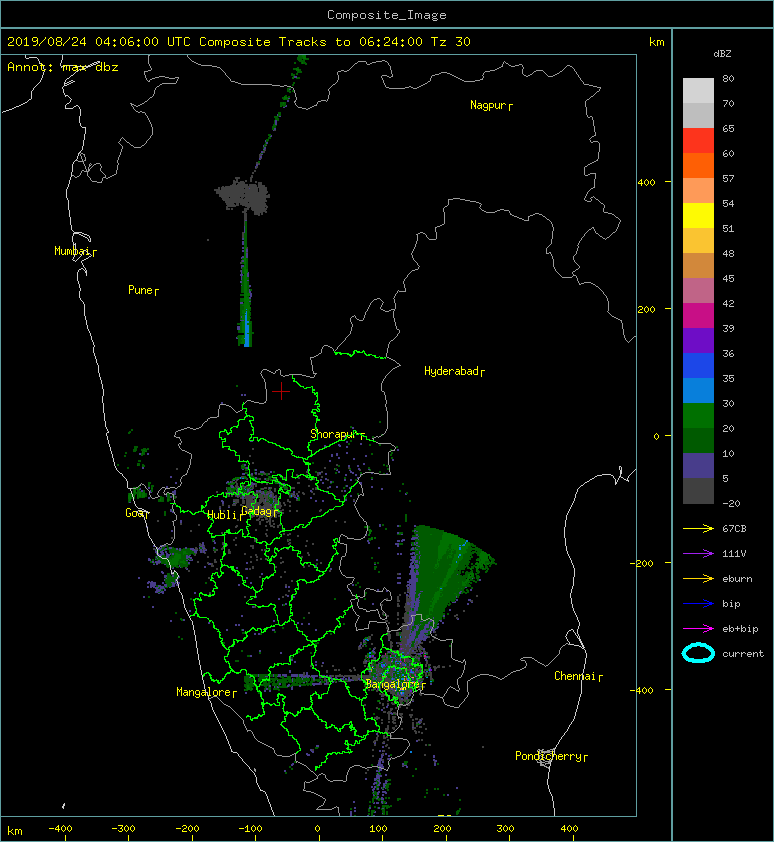The image size is (774, 842).
Task: Select the Hyderabad city label
Action: pos(451,371)
